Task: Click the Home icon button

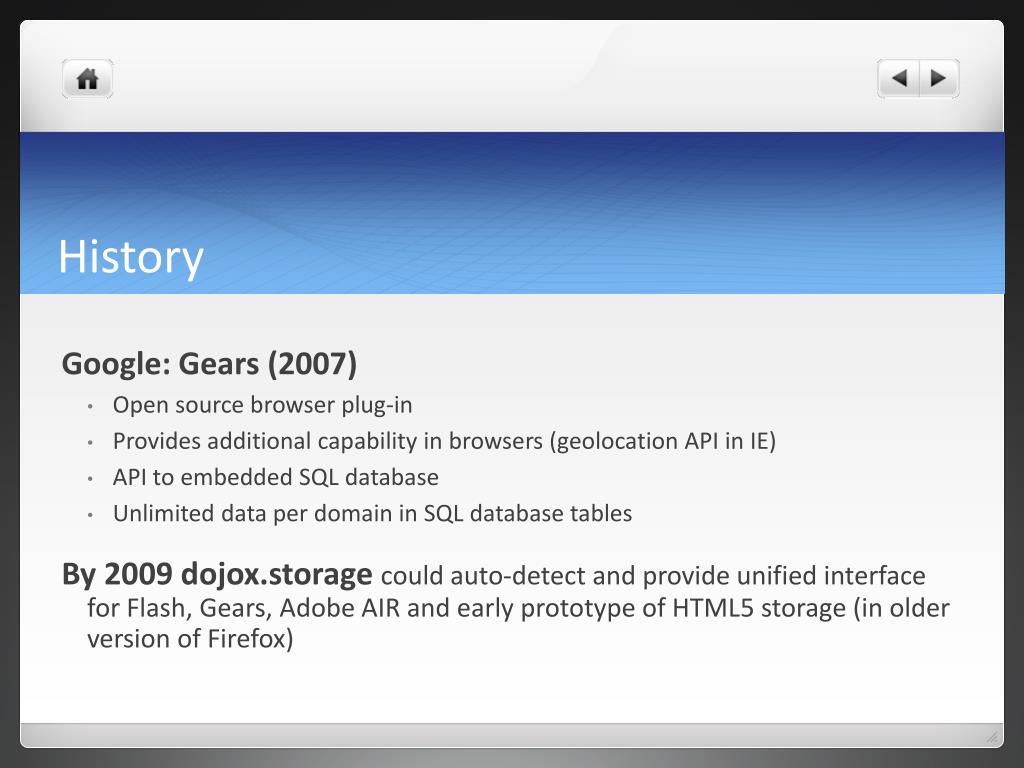Action: point(88,79)
